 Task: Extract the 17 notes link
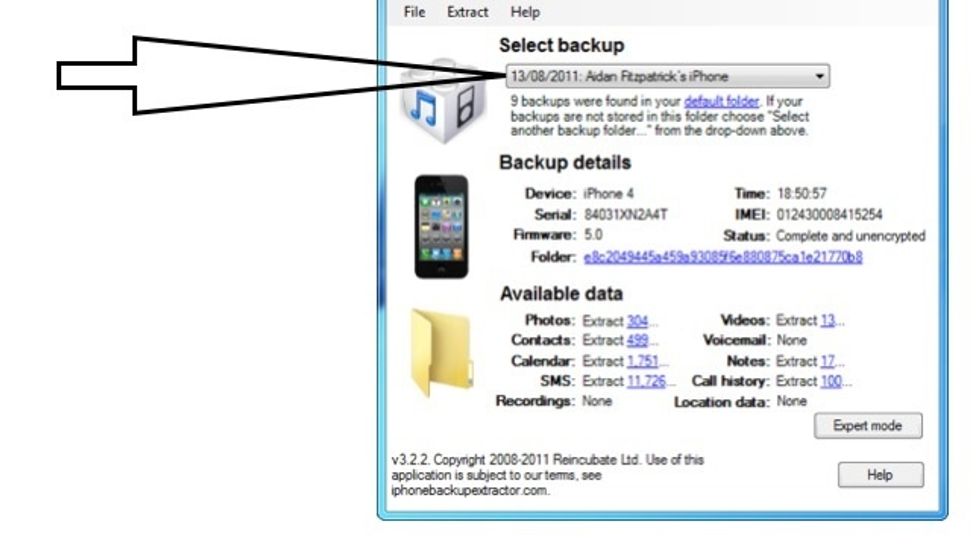[828, 361]
